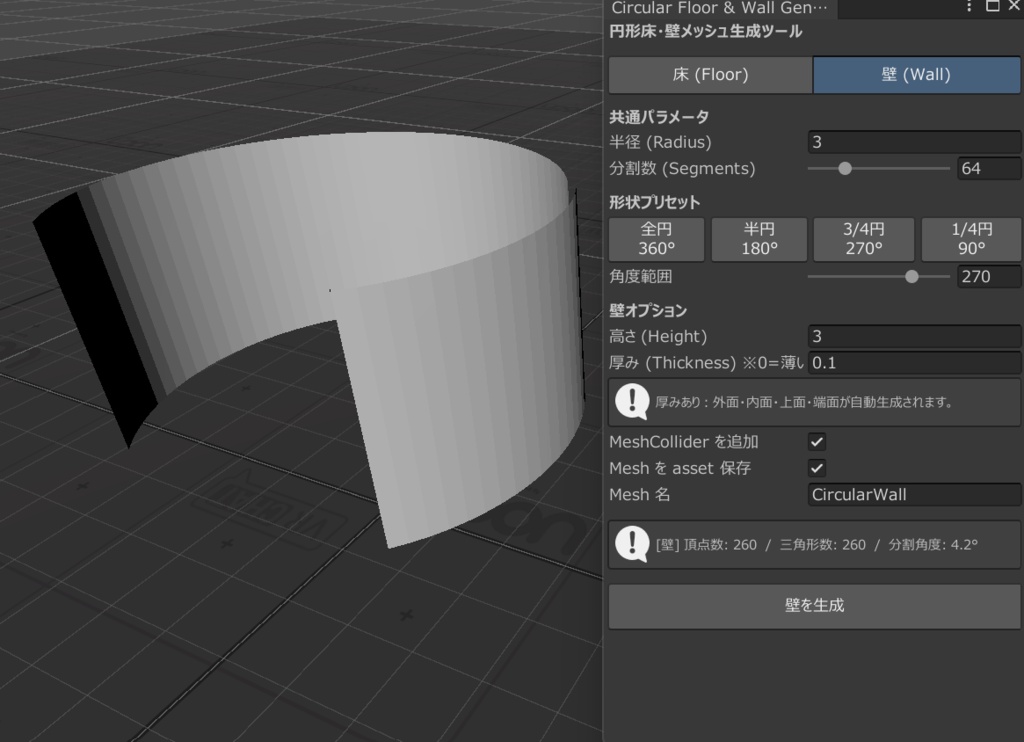The image size is (1024, 742).
Task: Click the 共通パラメータ section heading
Action: point(659,117)
